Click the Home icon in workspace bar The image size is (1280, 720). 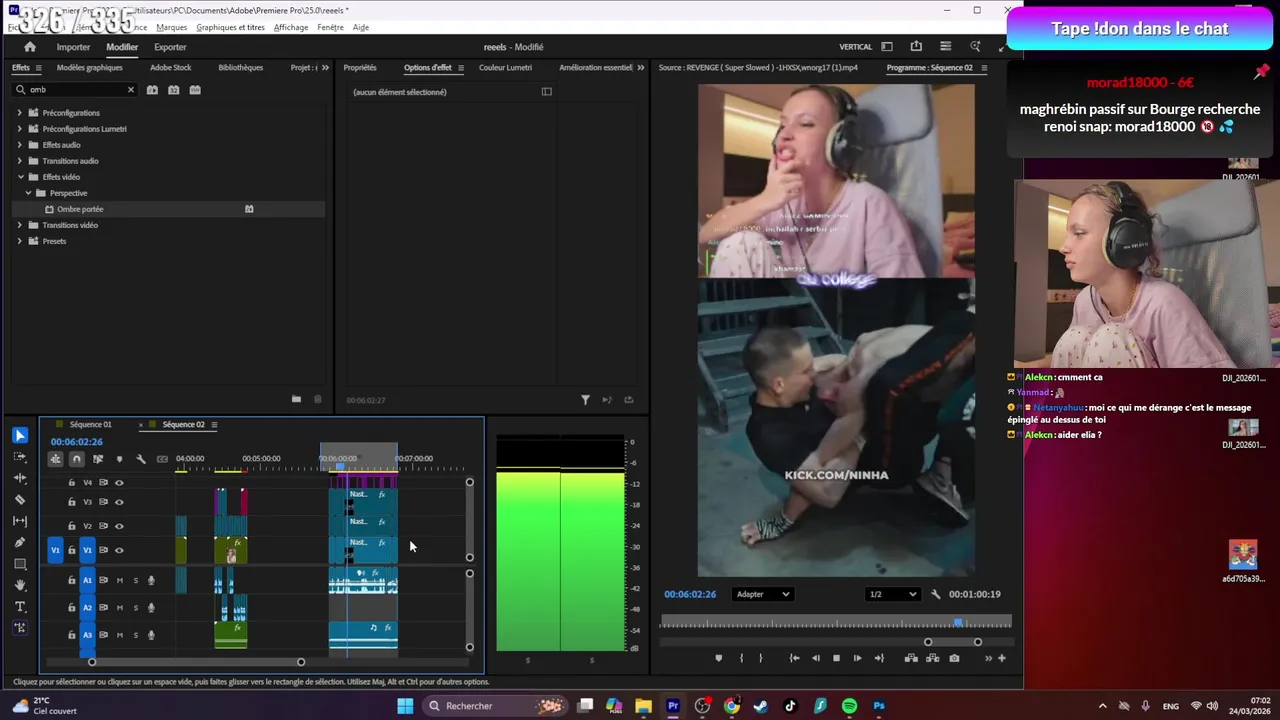coord(30,47)
